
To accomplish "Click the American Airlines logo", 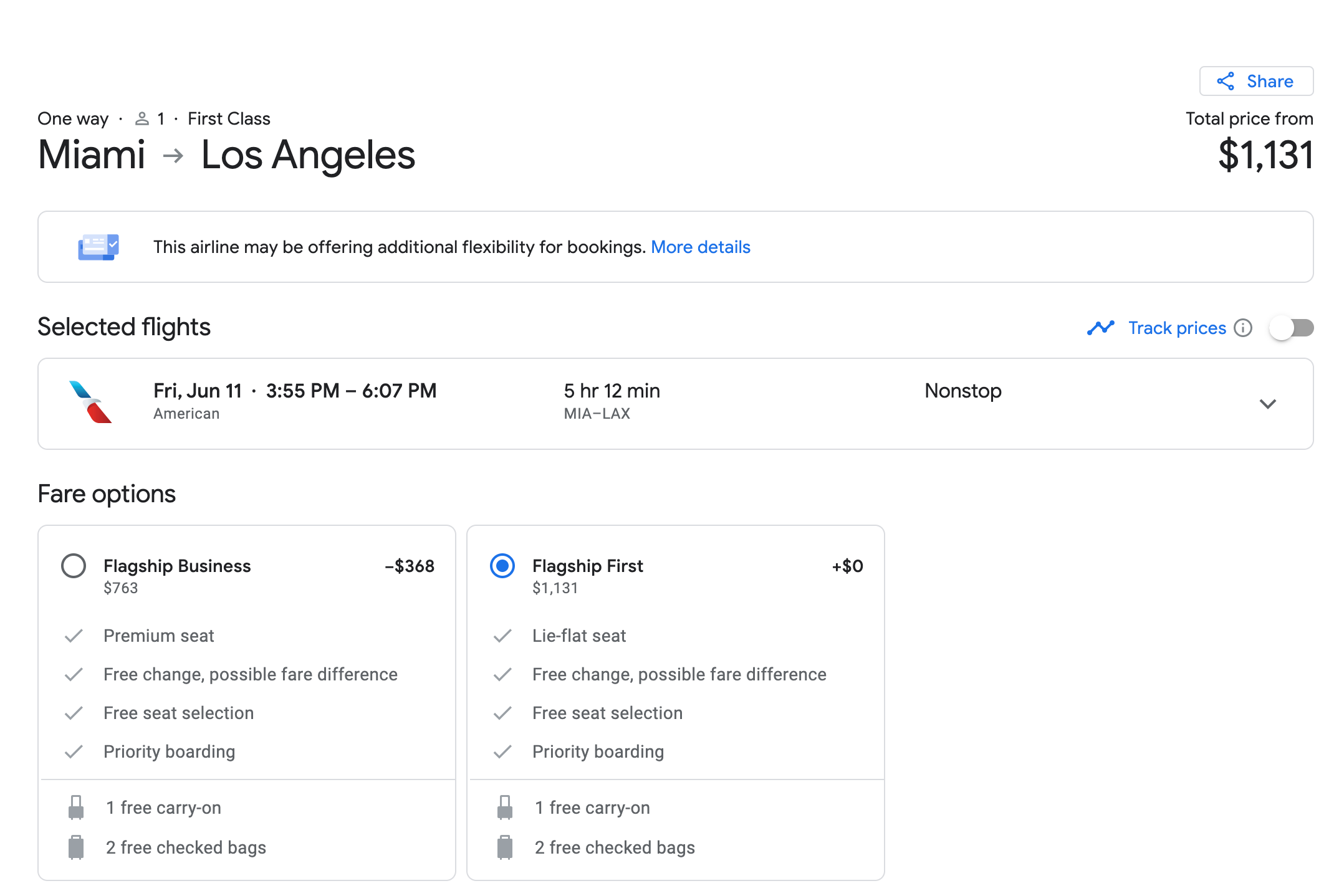I will click(91, 402).
